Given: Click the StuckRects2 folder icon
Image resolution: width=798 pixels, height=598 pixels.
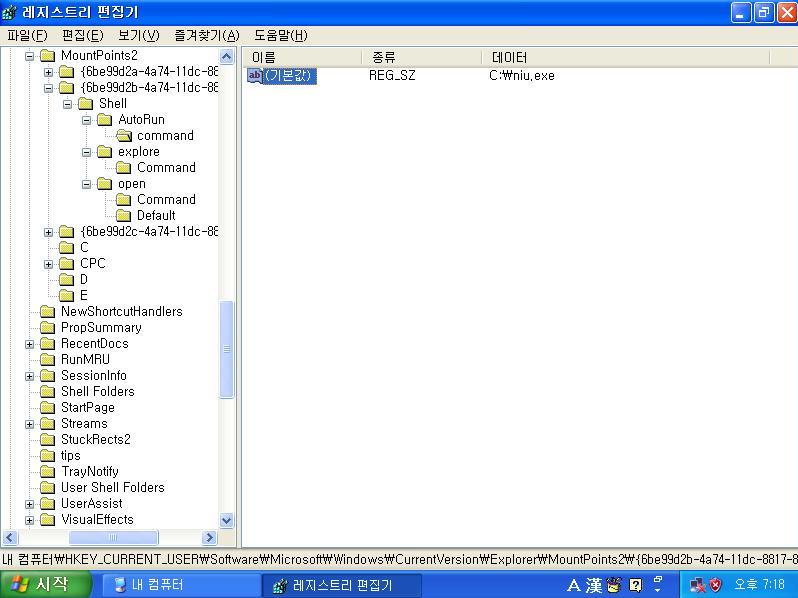Looking at the screenshot, I should (47, 440).
